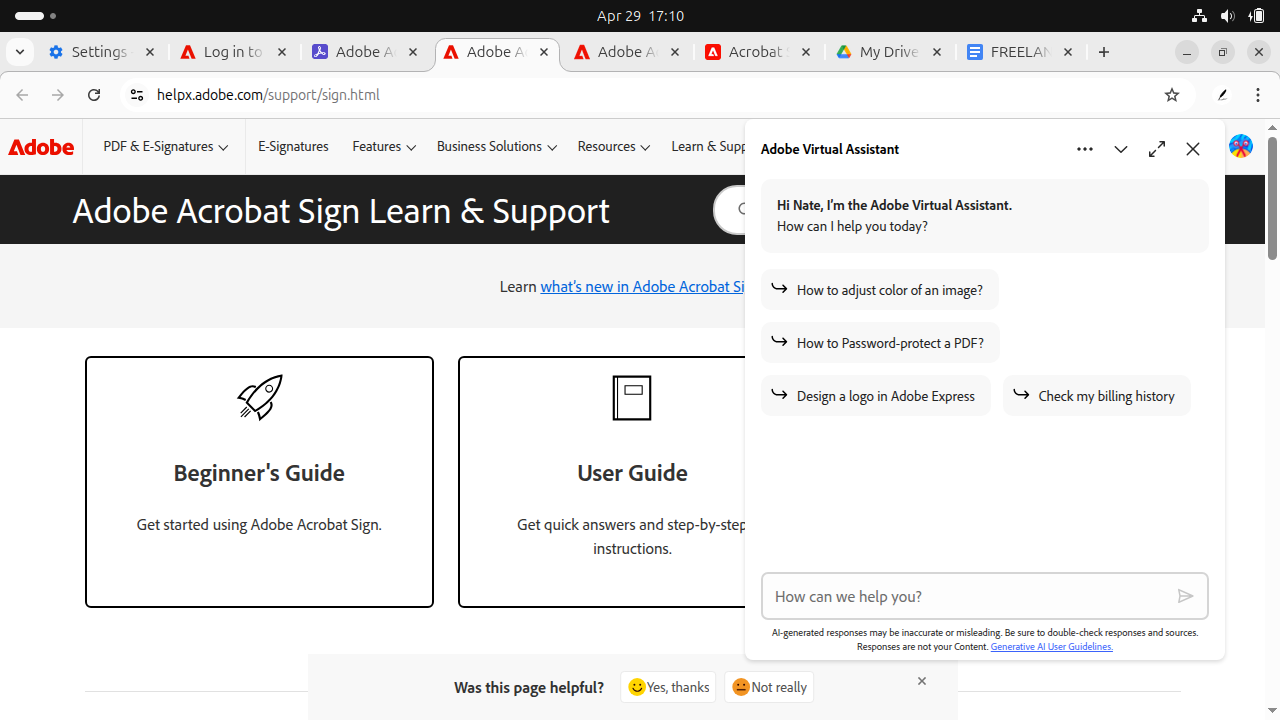The width and height of the screenshot is (1280, 720).
Task: Open the E-Signatures nav item
Action: pos(293,146)
